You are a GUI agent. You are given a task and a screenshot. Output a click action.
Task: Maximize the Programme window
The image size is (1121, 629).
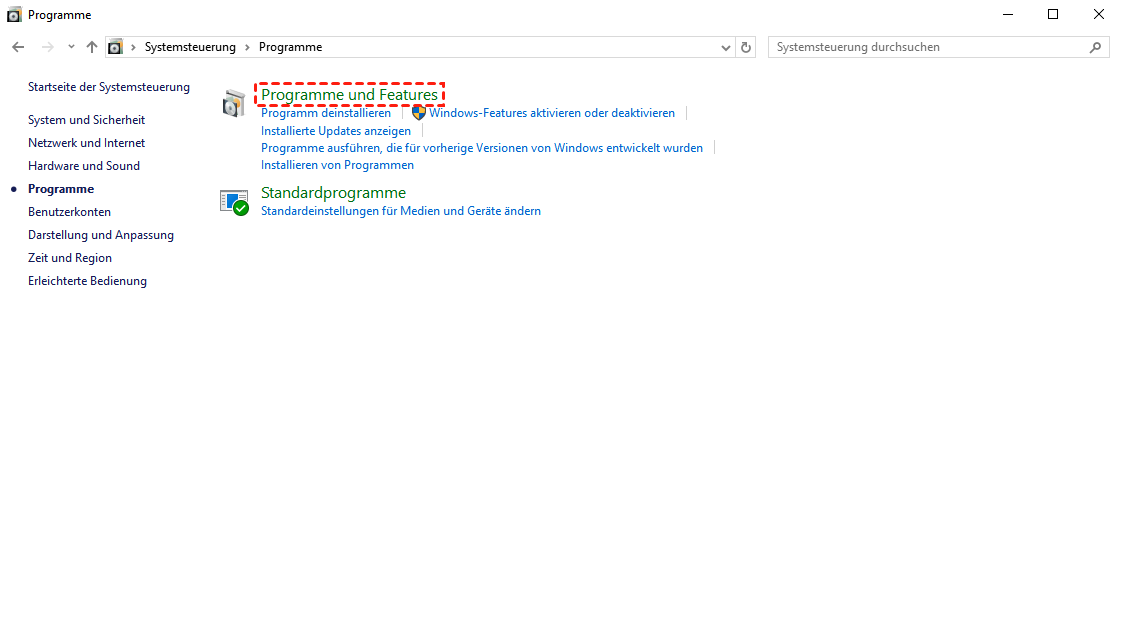(1053, 14)
